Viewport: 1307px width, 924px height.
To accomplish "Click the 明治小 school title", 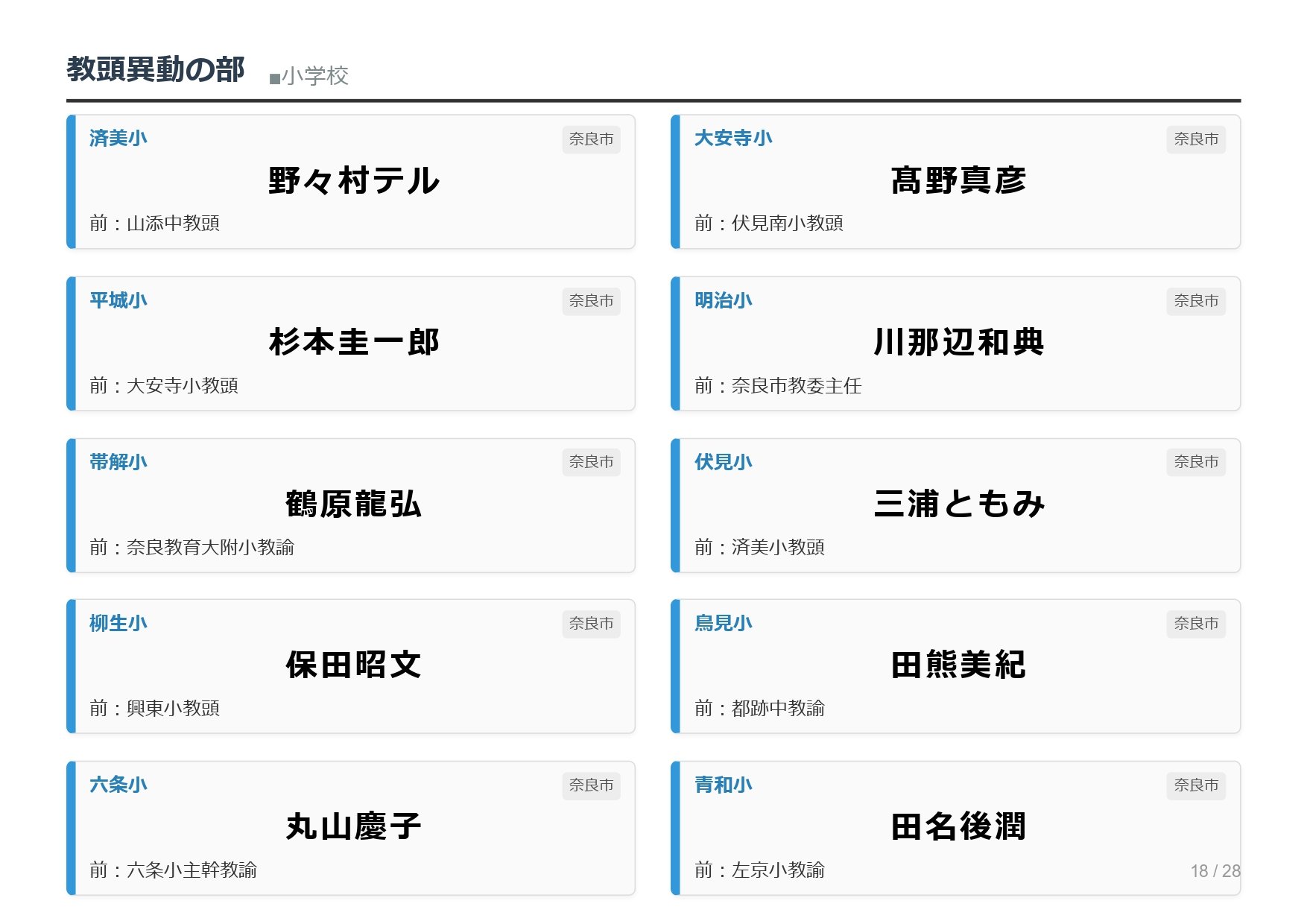I will pos(723,300).
